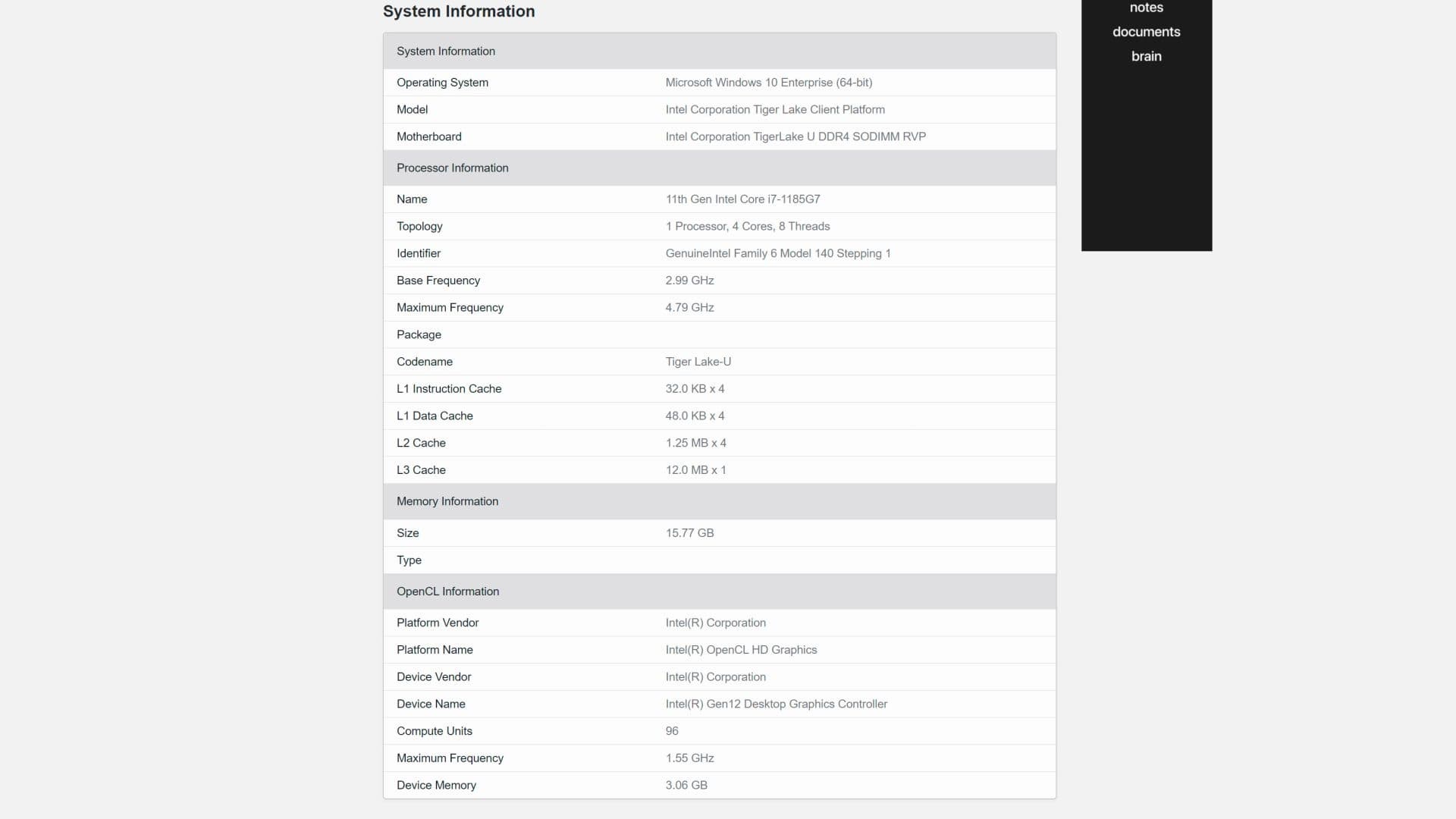Click the Compute Units value 96
The height and width of the screenshot is (819, 1456).
coord(672,731)
